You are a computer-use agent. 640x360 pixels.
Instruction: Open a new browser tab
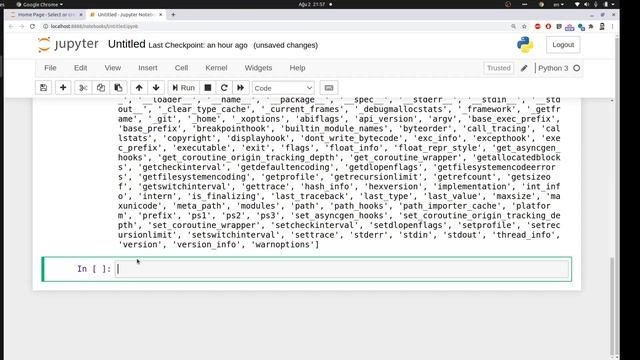coord(173,15)
